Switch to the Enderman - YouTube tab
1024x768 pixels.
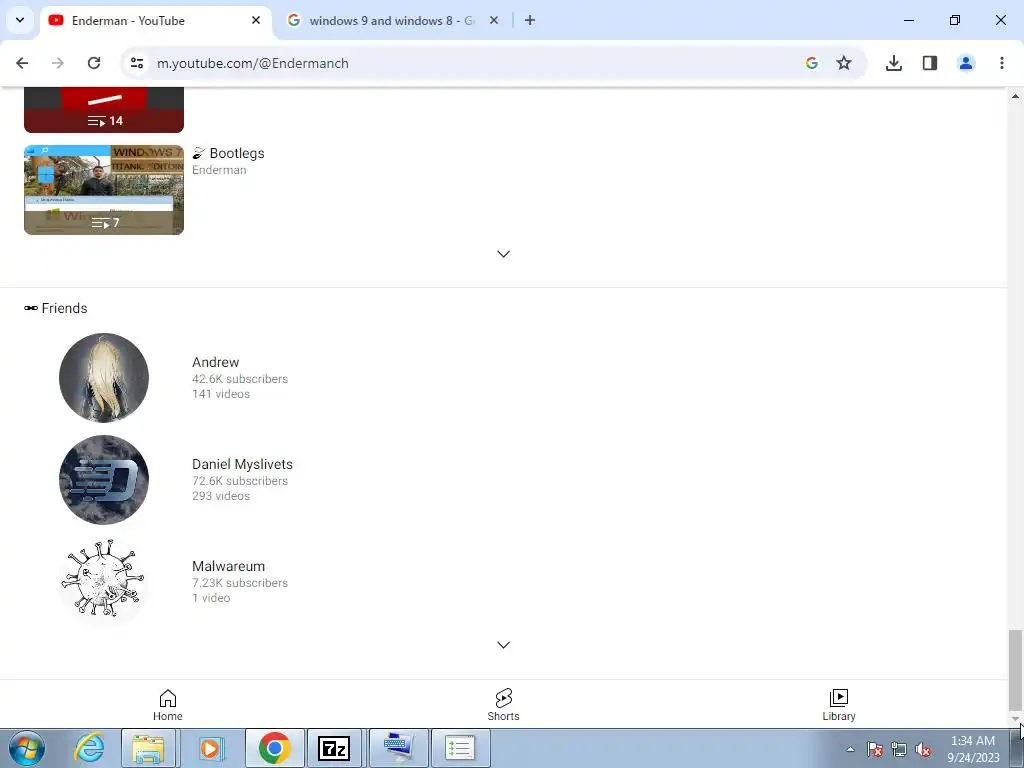tap(155, 21)
